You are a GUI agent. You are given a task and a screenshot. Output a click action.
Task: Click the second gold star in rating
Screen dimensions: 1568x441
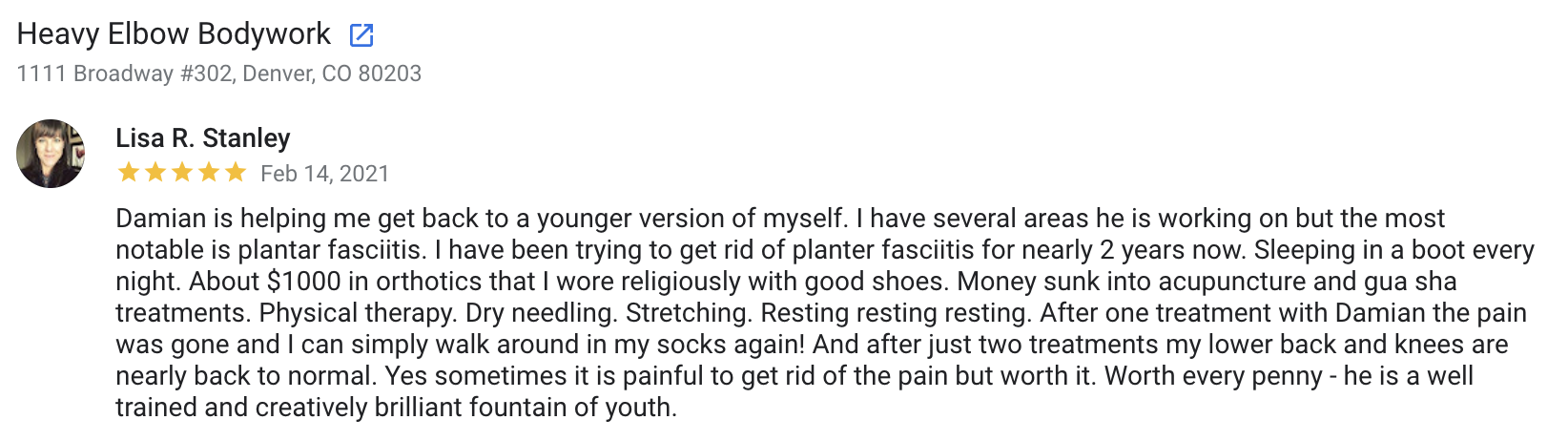pyautogui.click(x=155, y=173)
